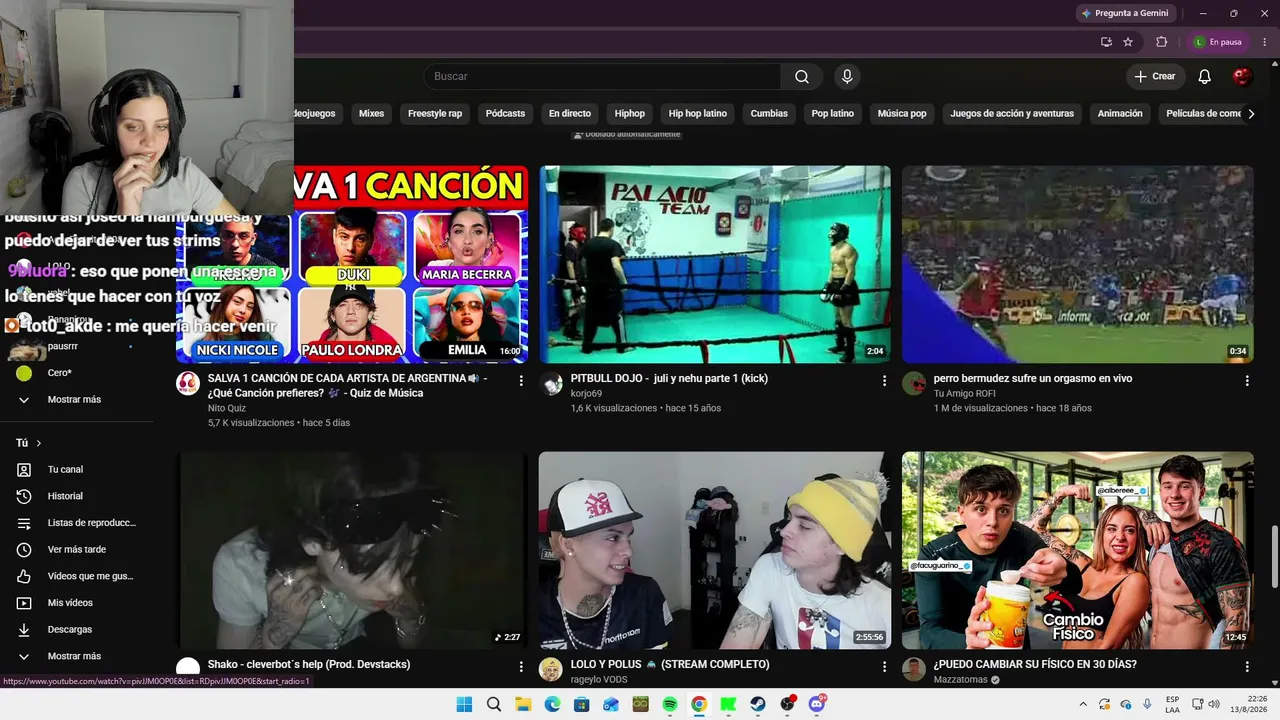Open options for ¿PUEDO CAMBIAR SU FÍSICO video
This screenshot has height=720, width=1280.
[x=1247, y=666]
